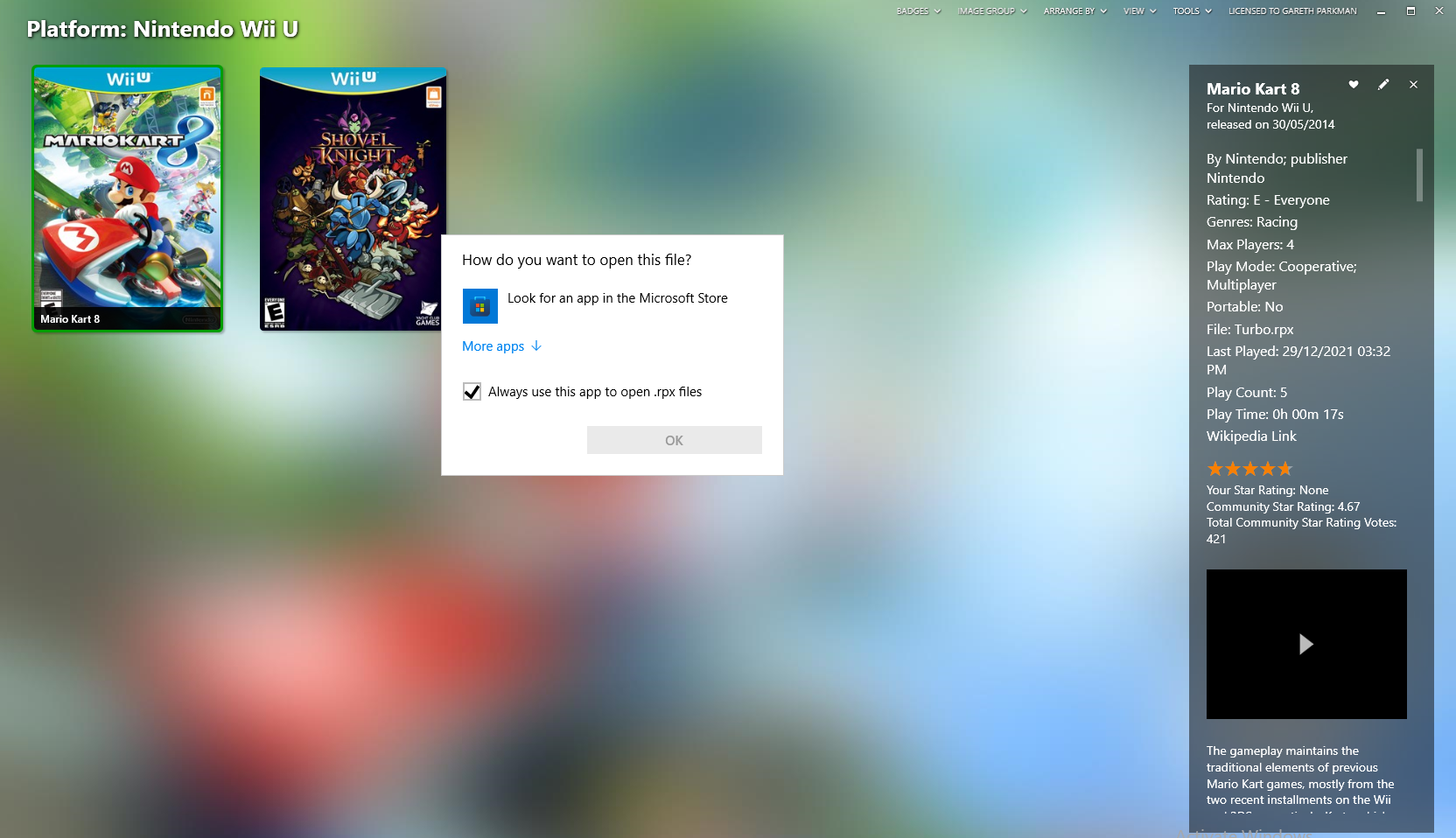The image size is (1456, 838).
Task: Open the Tools menu
Action: tap(1192, 11)
